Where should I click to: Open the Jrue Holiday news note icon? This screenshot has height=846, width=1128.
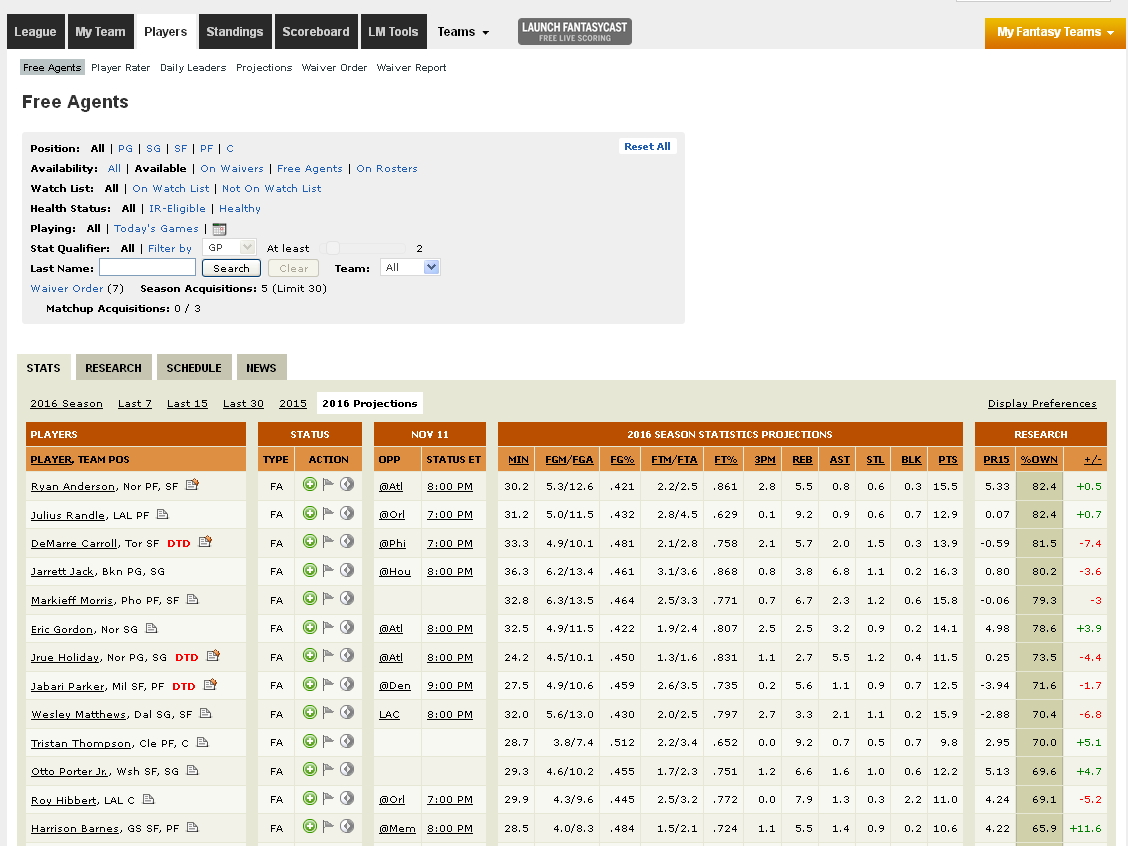[x=213, y=655]
